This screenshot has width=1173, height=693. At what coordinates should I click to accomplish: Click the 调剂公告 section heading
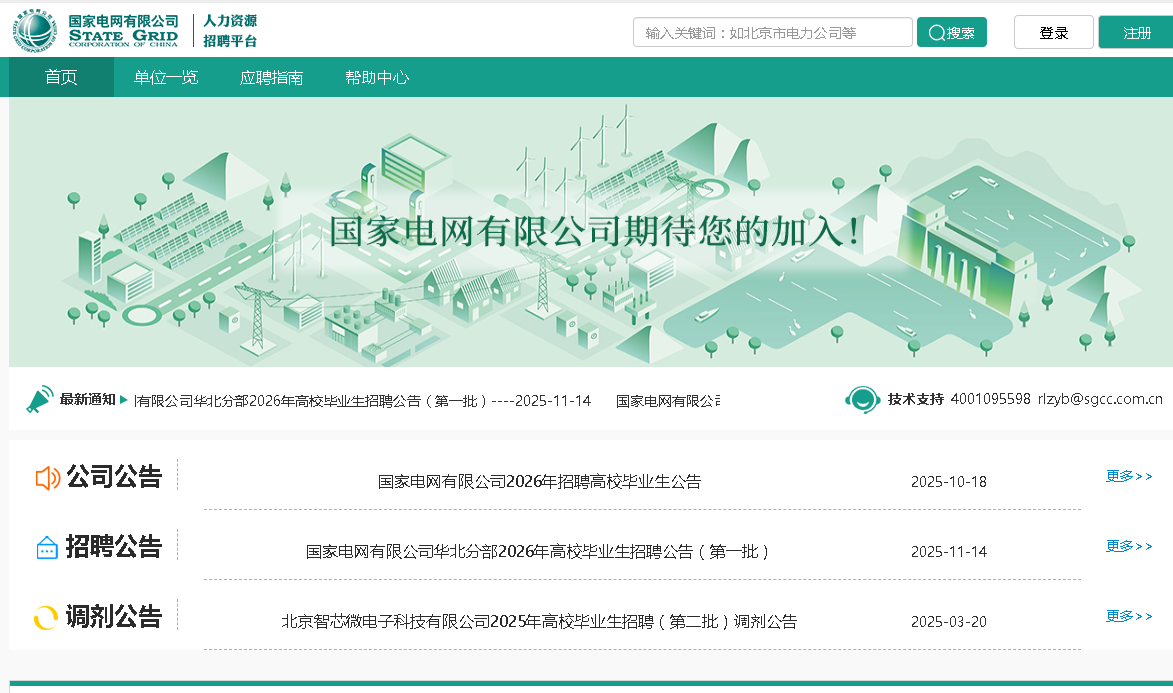pyautogui.click(x=114, y=617)
